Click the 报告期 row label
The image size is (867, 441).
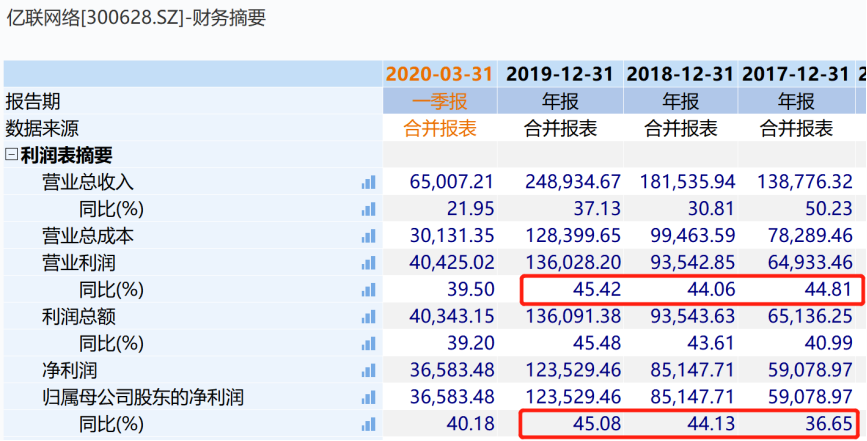click(33, 101)
